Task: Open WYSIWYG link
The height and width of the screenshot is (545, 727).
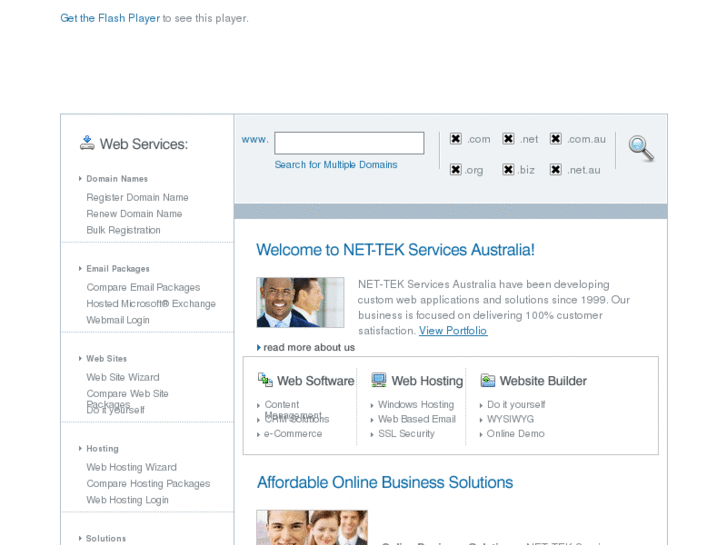Action: 510,419
